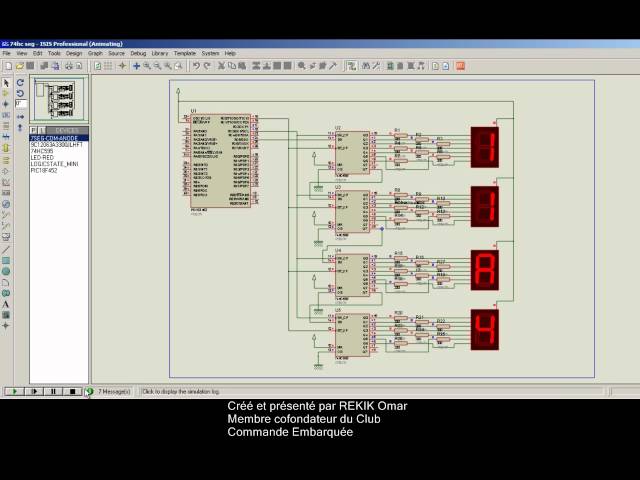Select the 2D Graphics Box tool
Viewport: 640px width, 480px height.
tap(6, 260)
